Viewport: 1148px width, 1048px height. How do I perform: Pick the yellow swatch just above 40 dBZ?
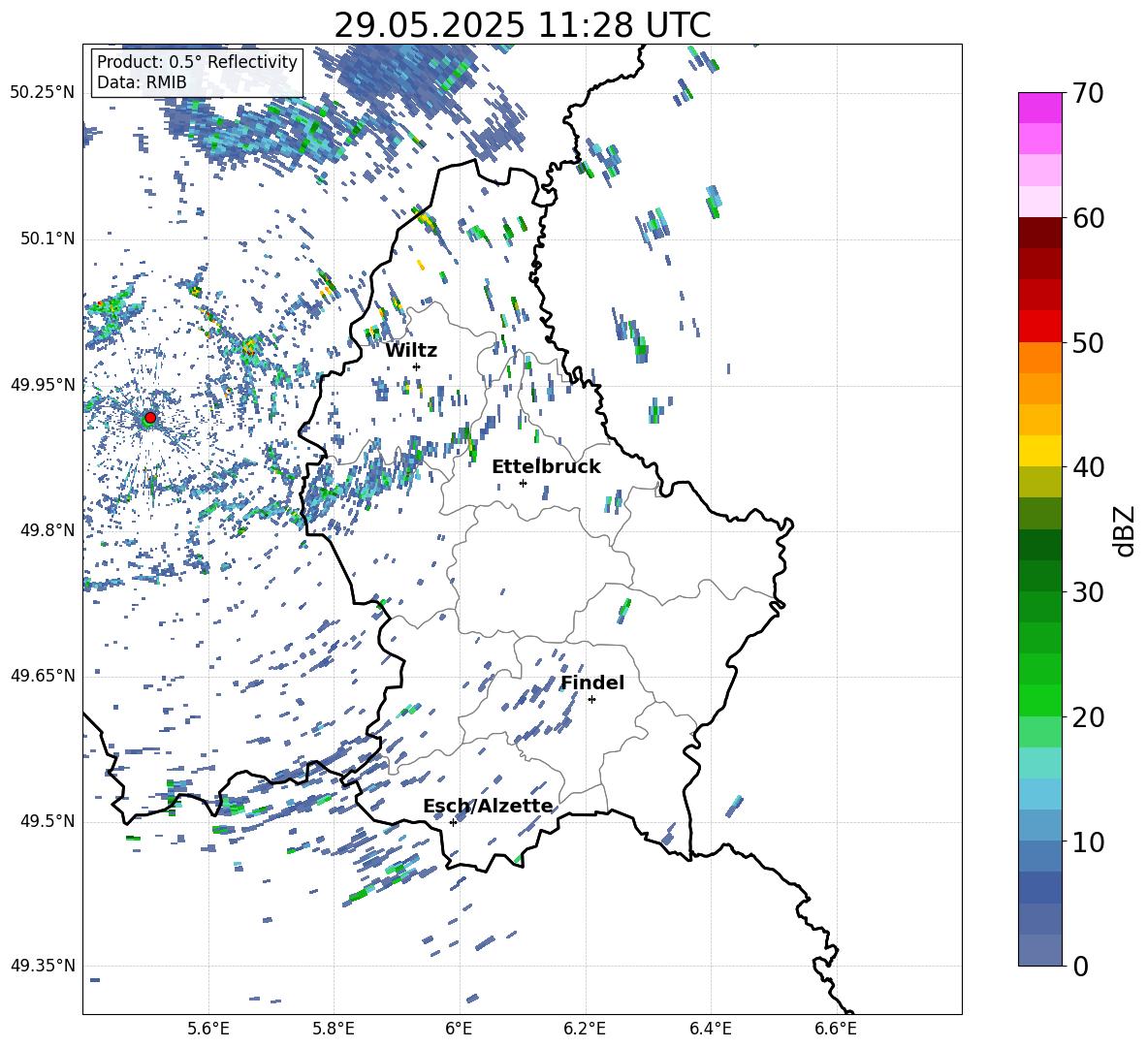[x=1040, y=452]
